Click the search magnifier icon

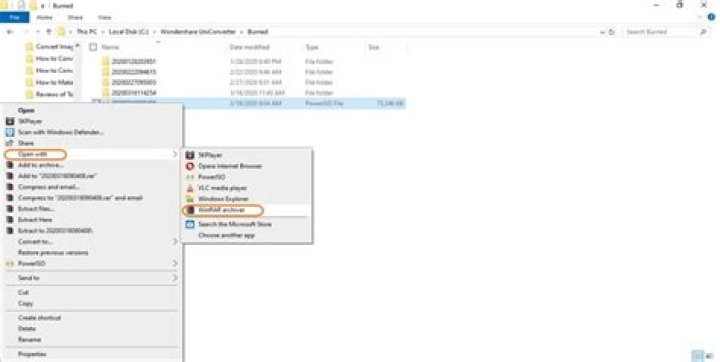pyautogui.click(x=703, y=32)
